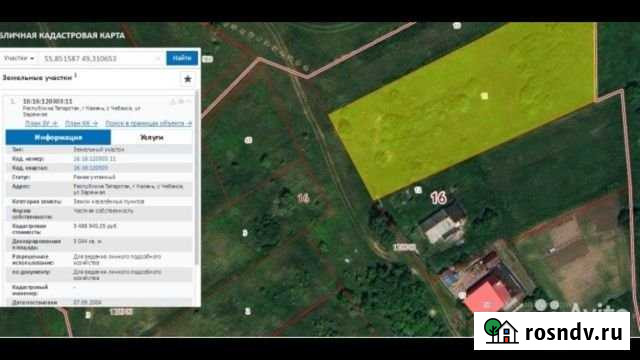Image resolution: width=640 pixels, height=360 pixels.
Task: Switch to the Услуги tab
Action: 152,138
